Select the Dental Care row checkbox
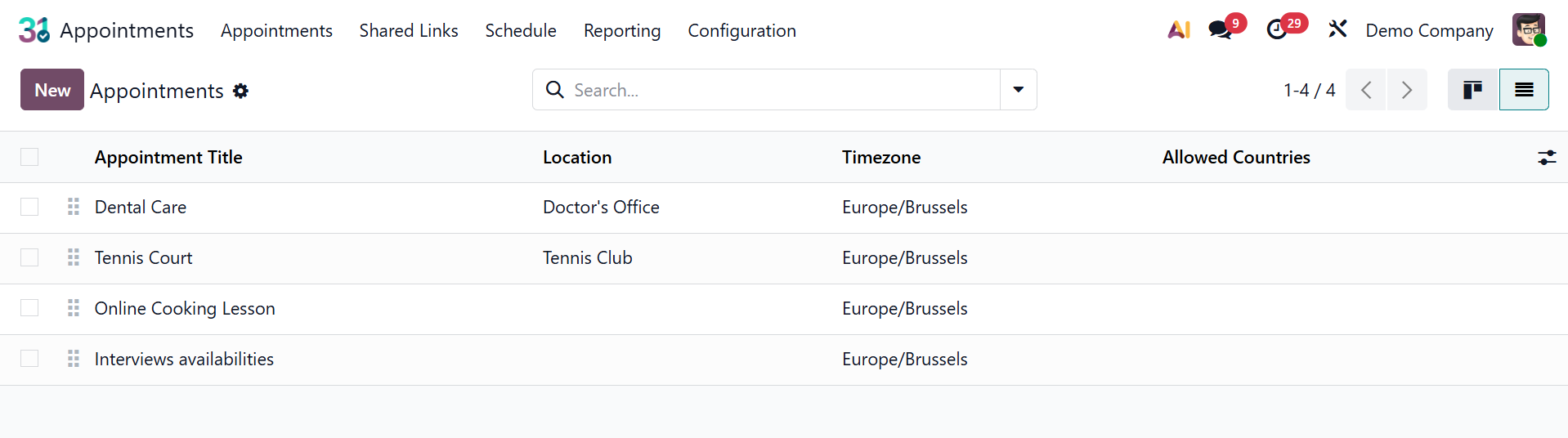Screen dimensions: 1568x438 pos(29,208)
